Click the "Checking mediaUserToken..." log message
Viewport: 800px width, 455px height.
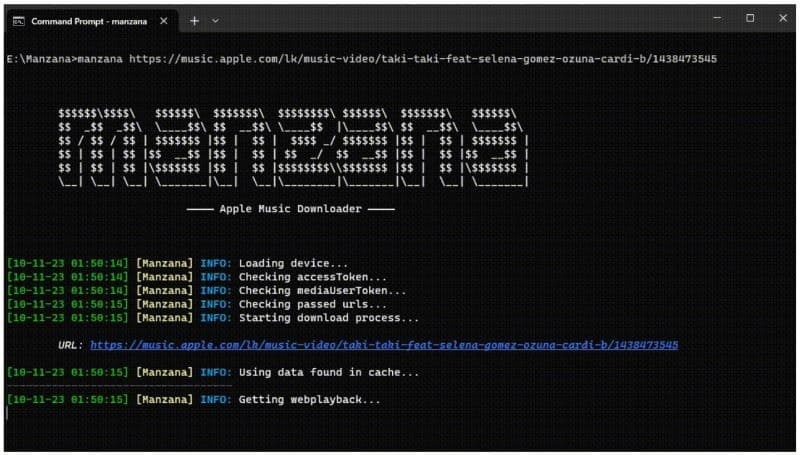[322, 291]
